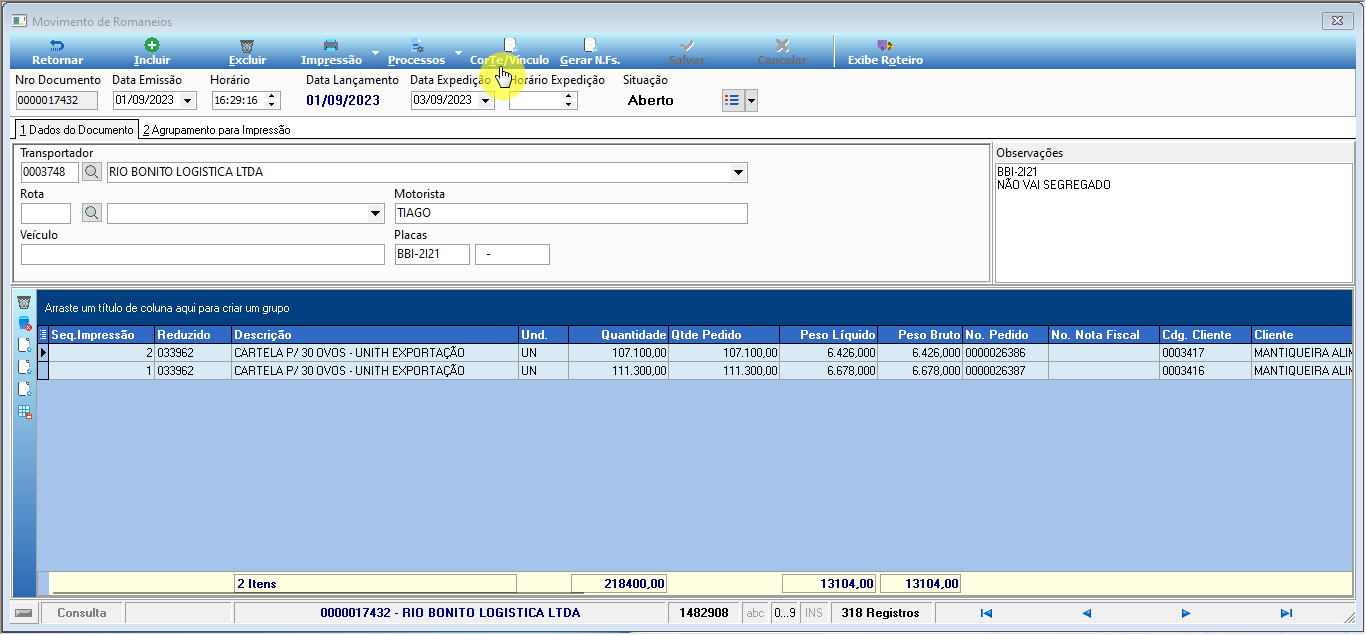Go to the last record navigation button

1286,613
